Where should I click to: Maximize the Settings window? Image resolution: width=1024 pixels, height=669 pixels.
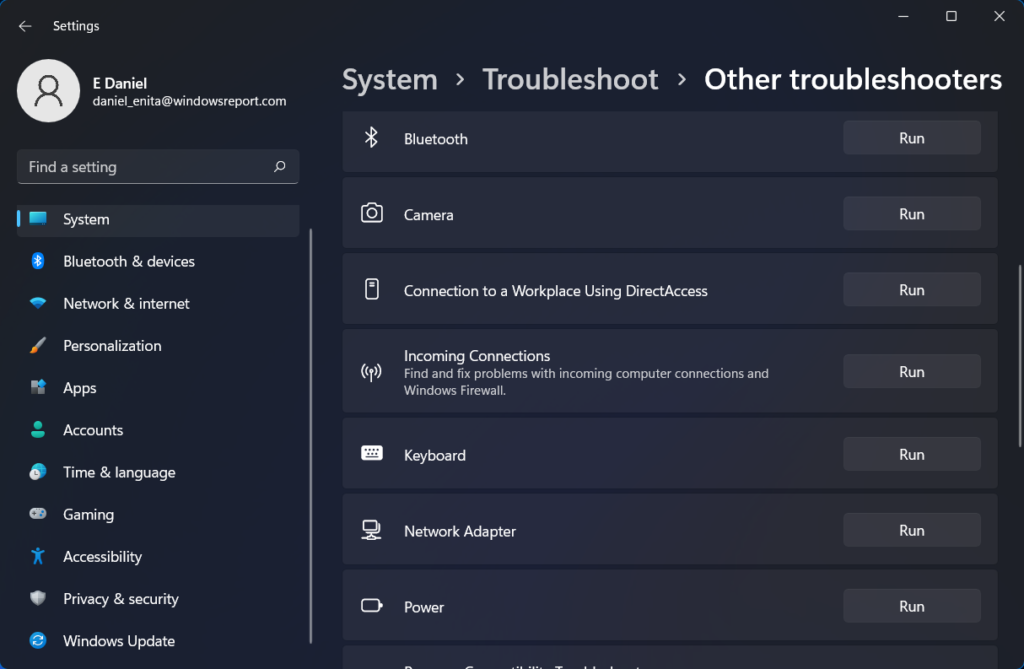tap(952, 16)
